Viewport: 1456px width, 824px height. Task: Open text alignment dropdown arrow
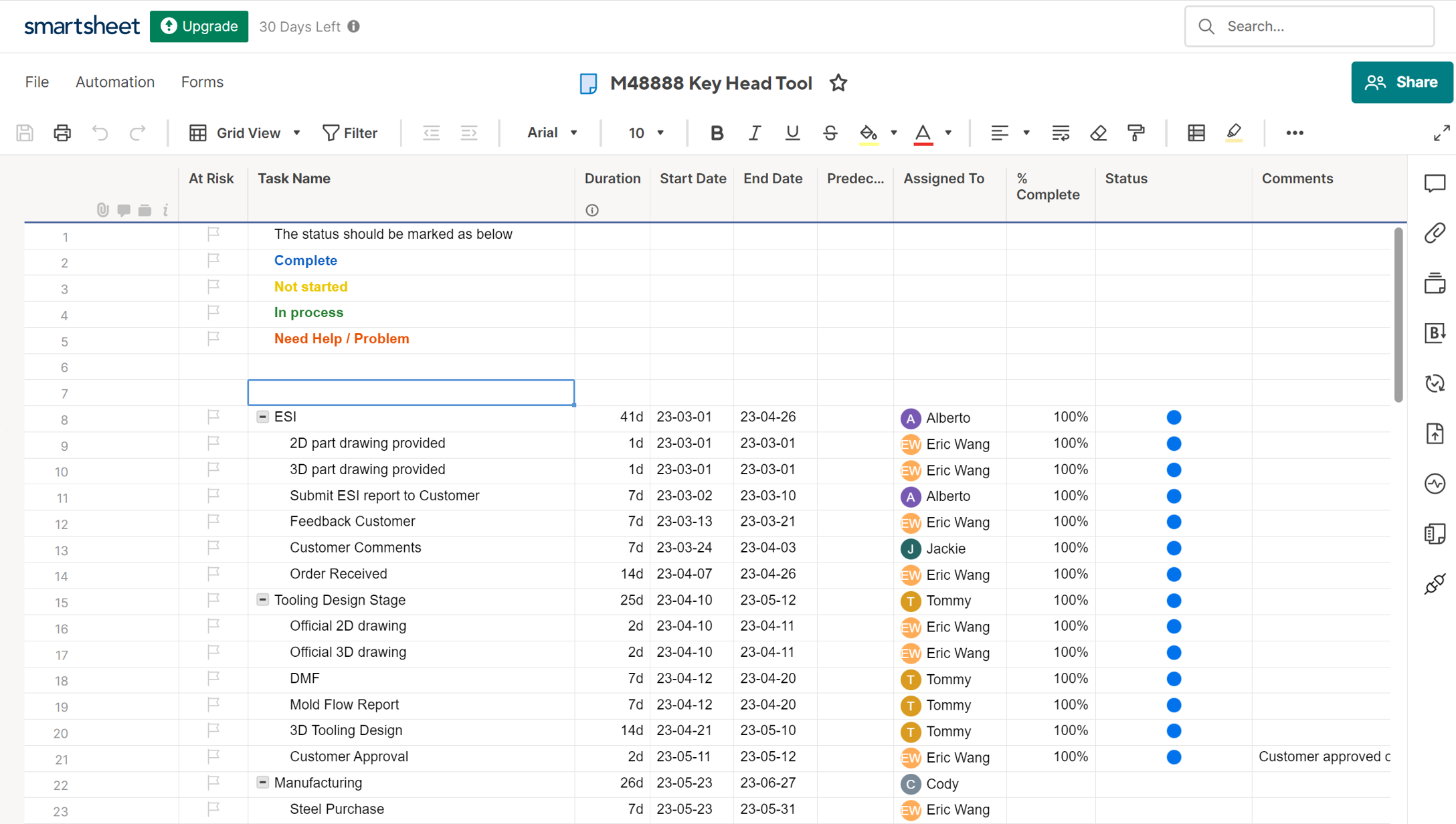pos(1026,133)
